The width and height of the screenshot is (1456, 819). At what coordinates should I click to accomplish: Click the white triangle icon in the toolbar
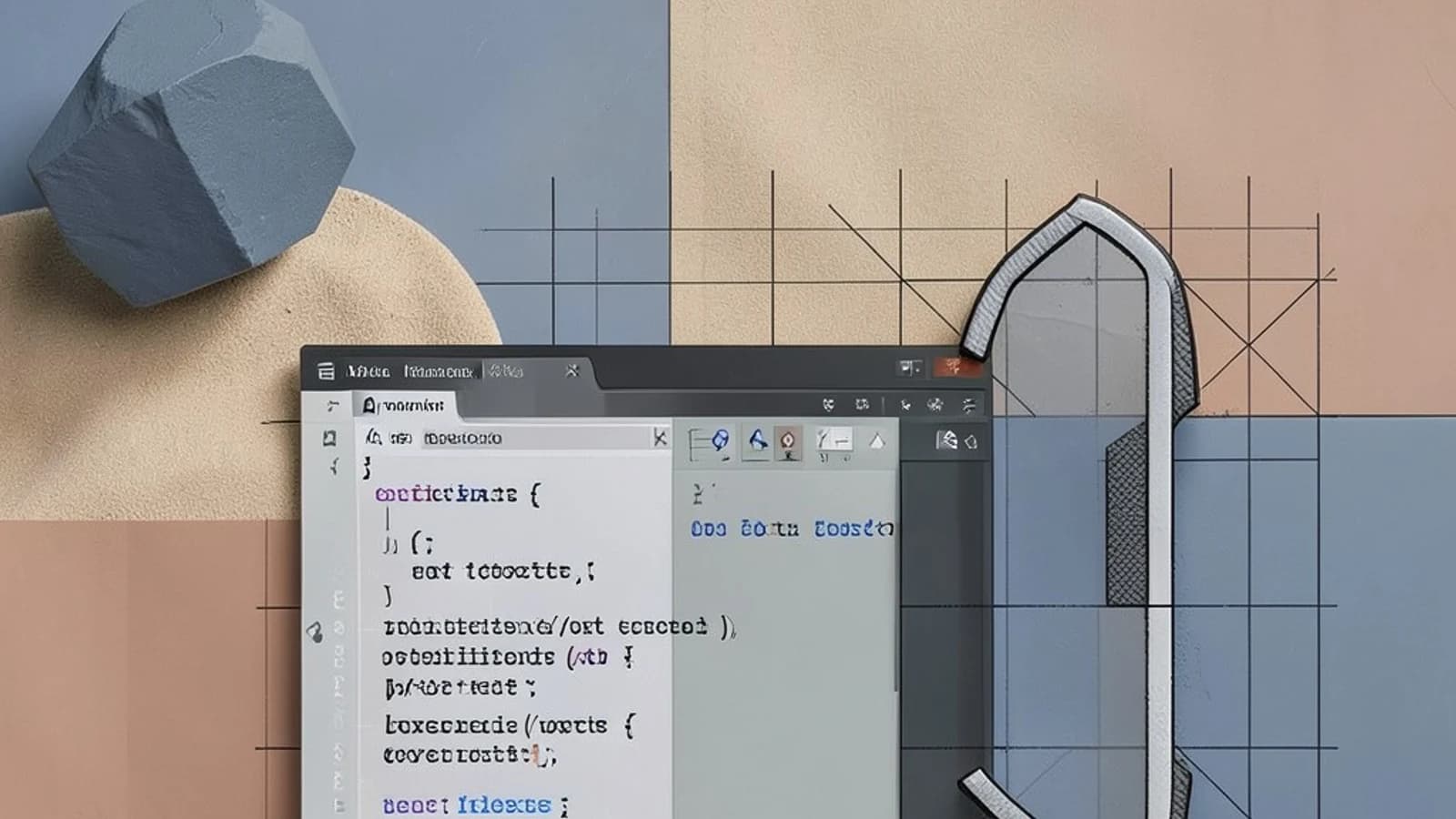click(876, 441)
